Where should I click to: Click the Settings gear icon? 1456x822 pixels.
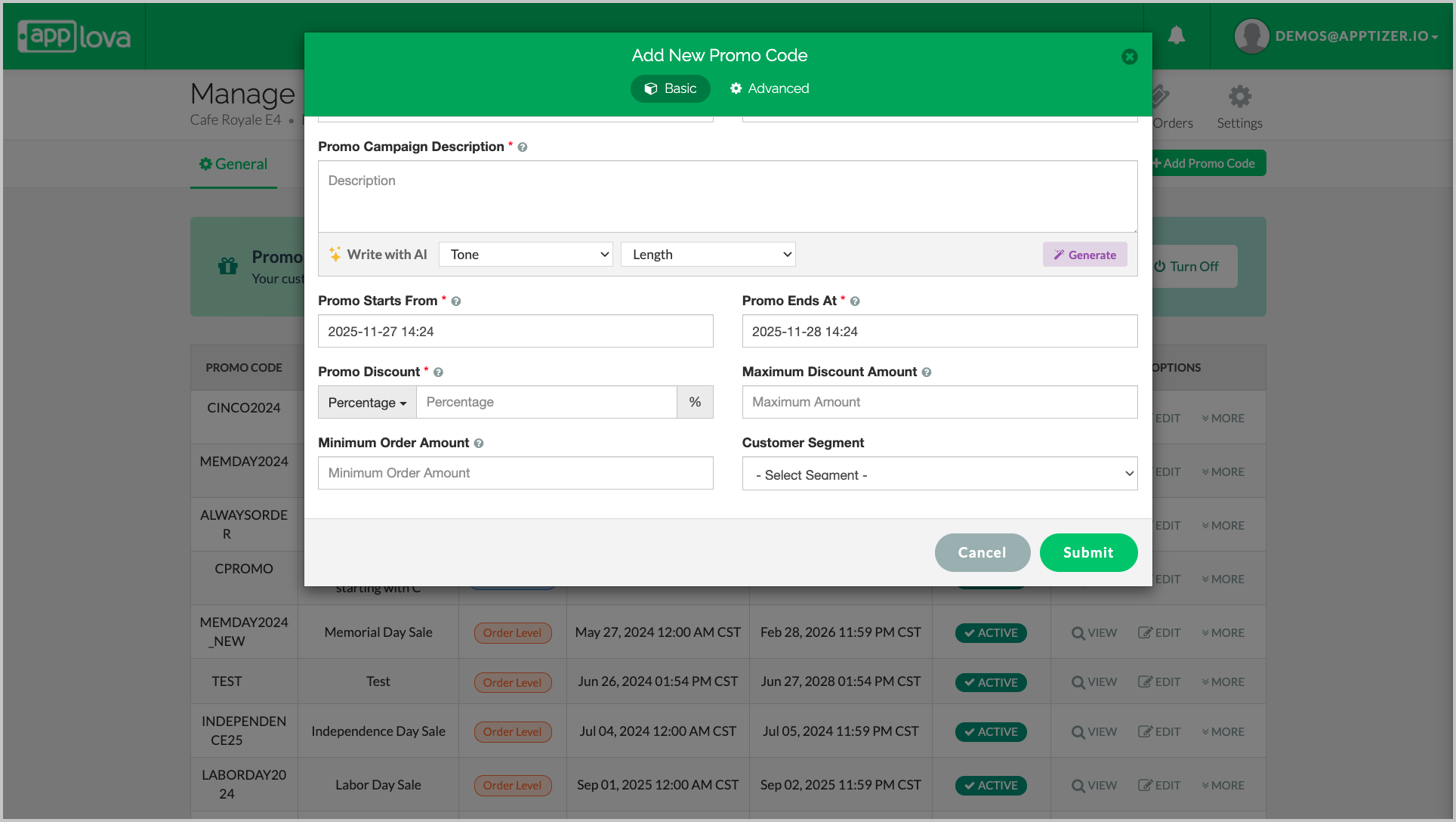pos(1239,97)
